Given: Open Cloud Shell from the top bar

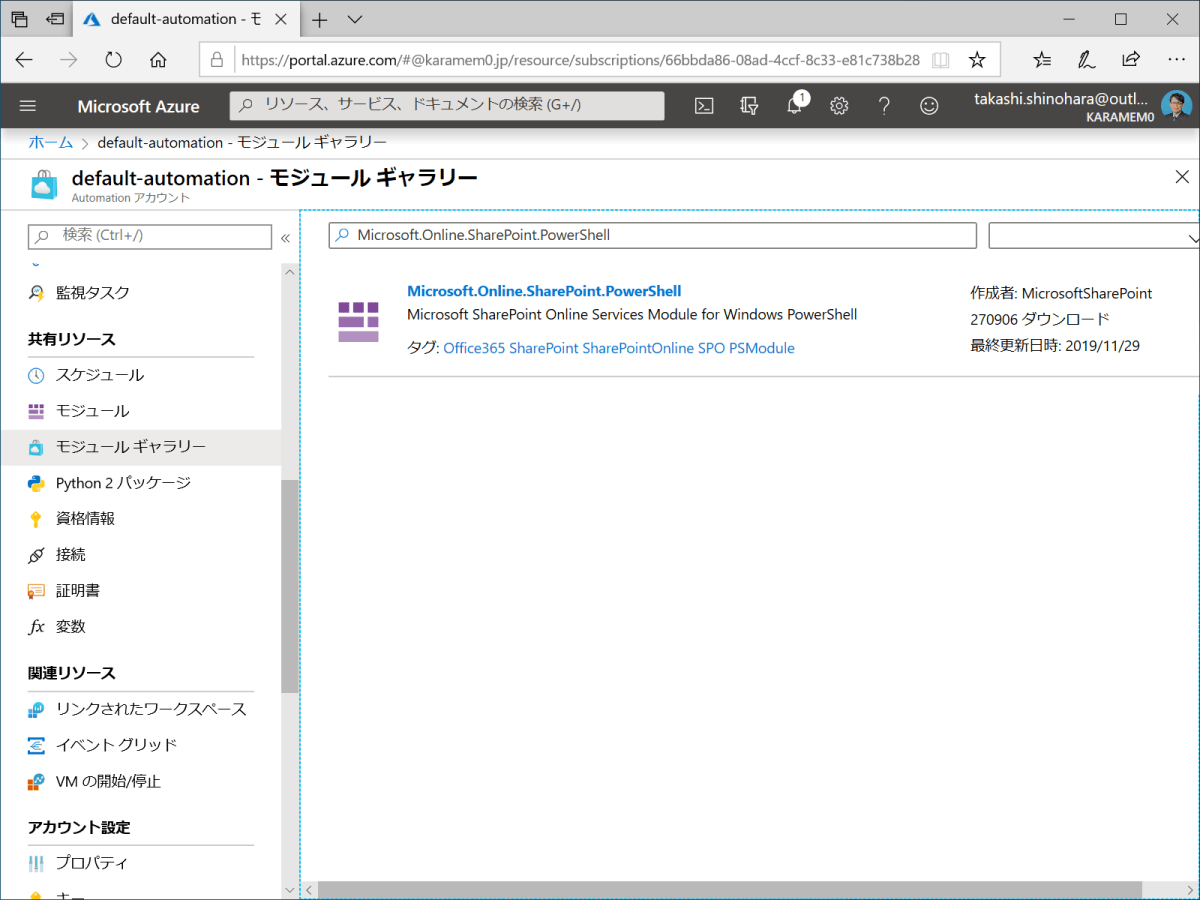Looking at the screenshot, I should tap(704, 106).
